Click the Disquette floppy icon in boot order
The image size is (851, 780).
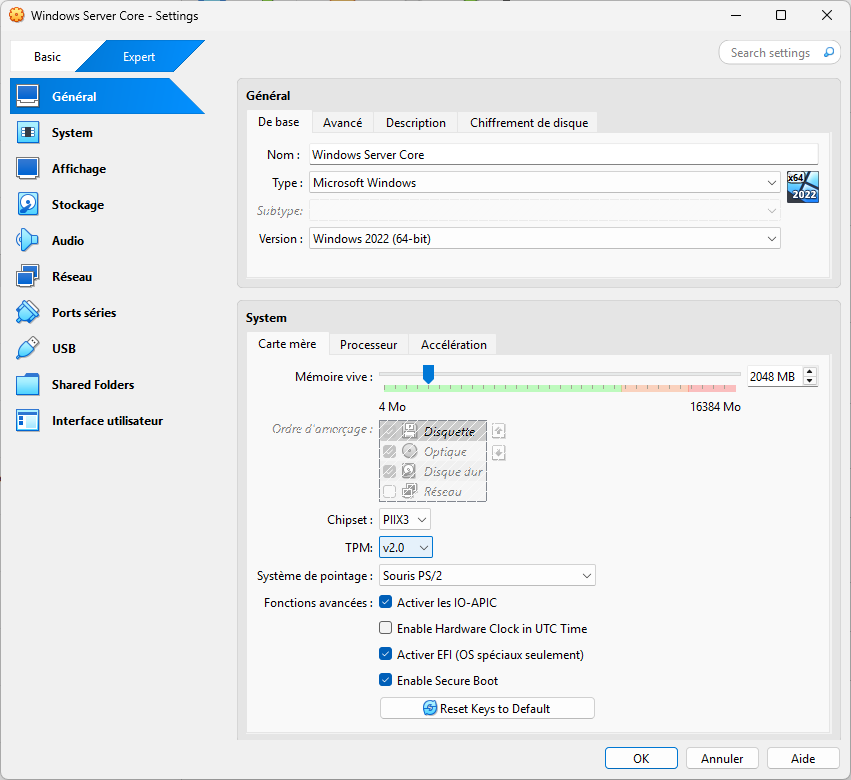(x=409, y=431)
